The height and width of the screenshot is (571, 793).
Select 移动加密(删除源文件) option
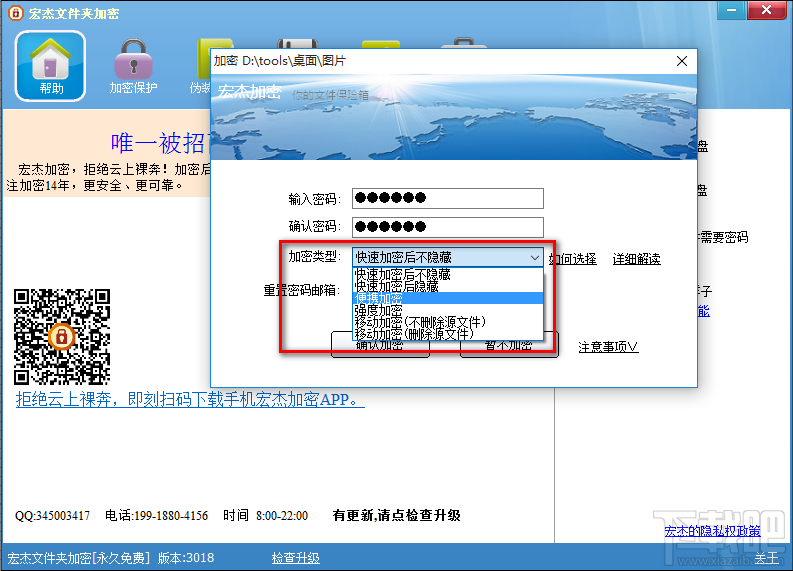(448, 333)
